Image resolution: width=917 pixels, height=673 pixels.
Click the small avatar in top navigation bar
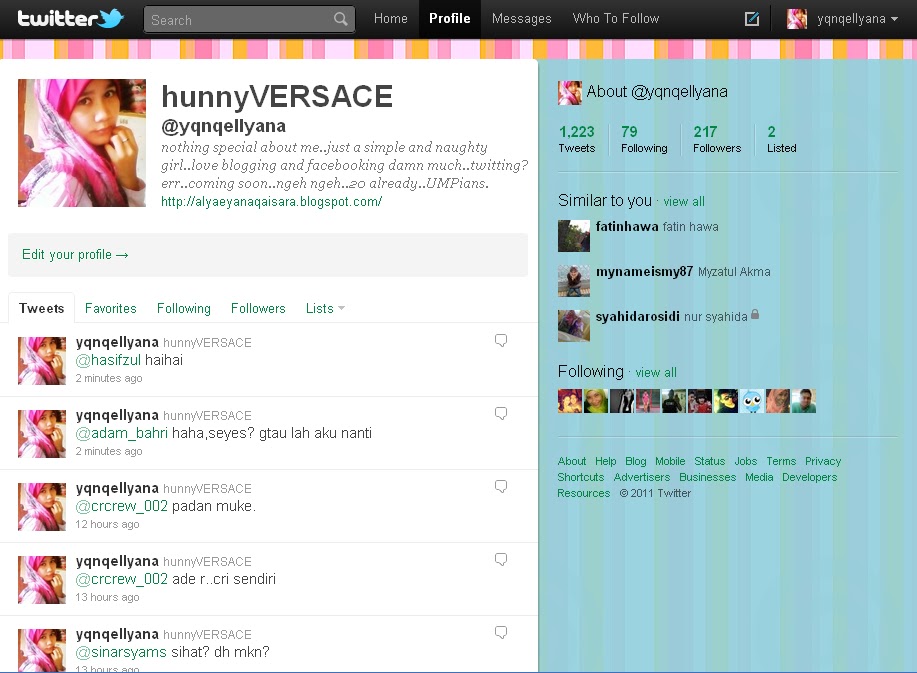(x=797, y=19)
